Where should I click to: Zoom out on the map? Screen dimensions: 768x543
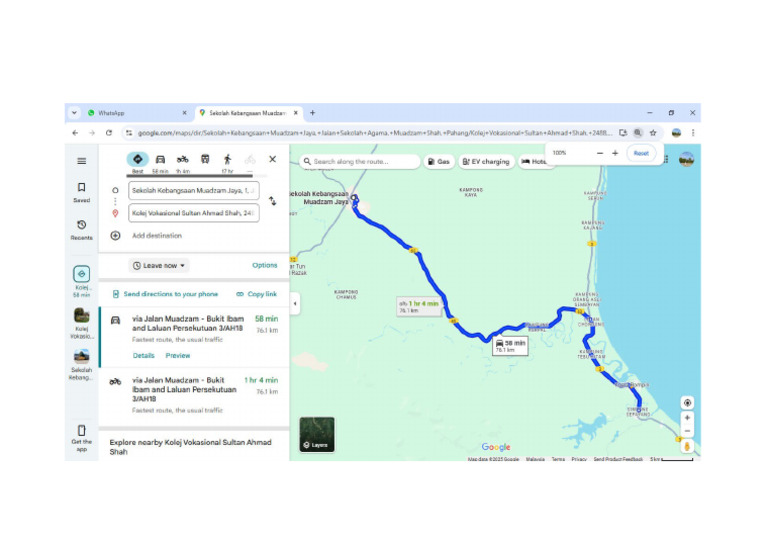pos(688,431)
